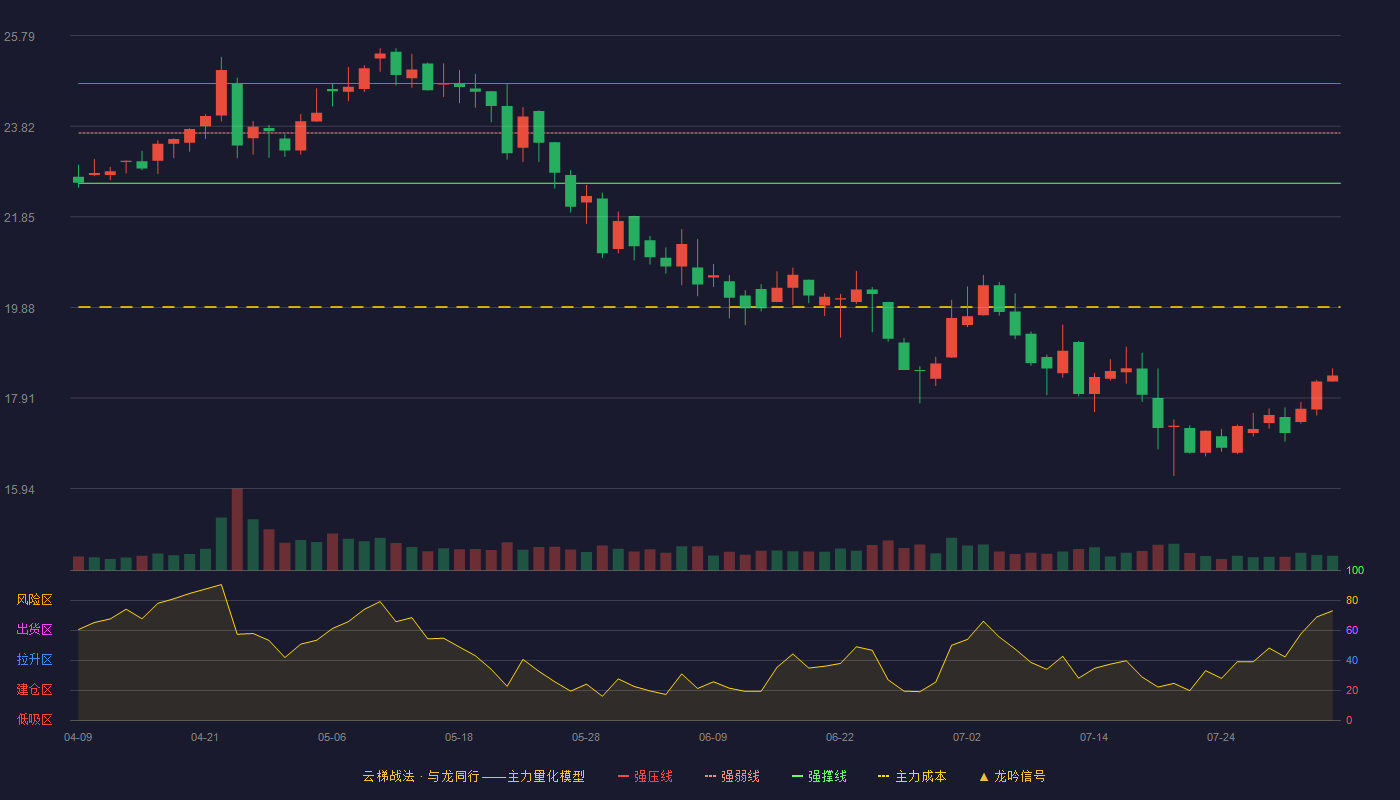Toggle the 强撑线 legend entry
Screen dimensions: 1400x800
819,776
